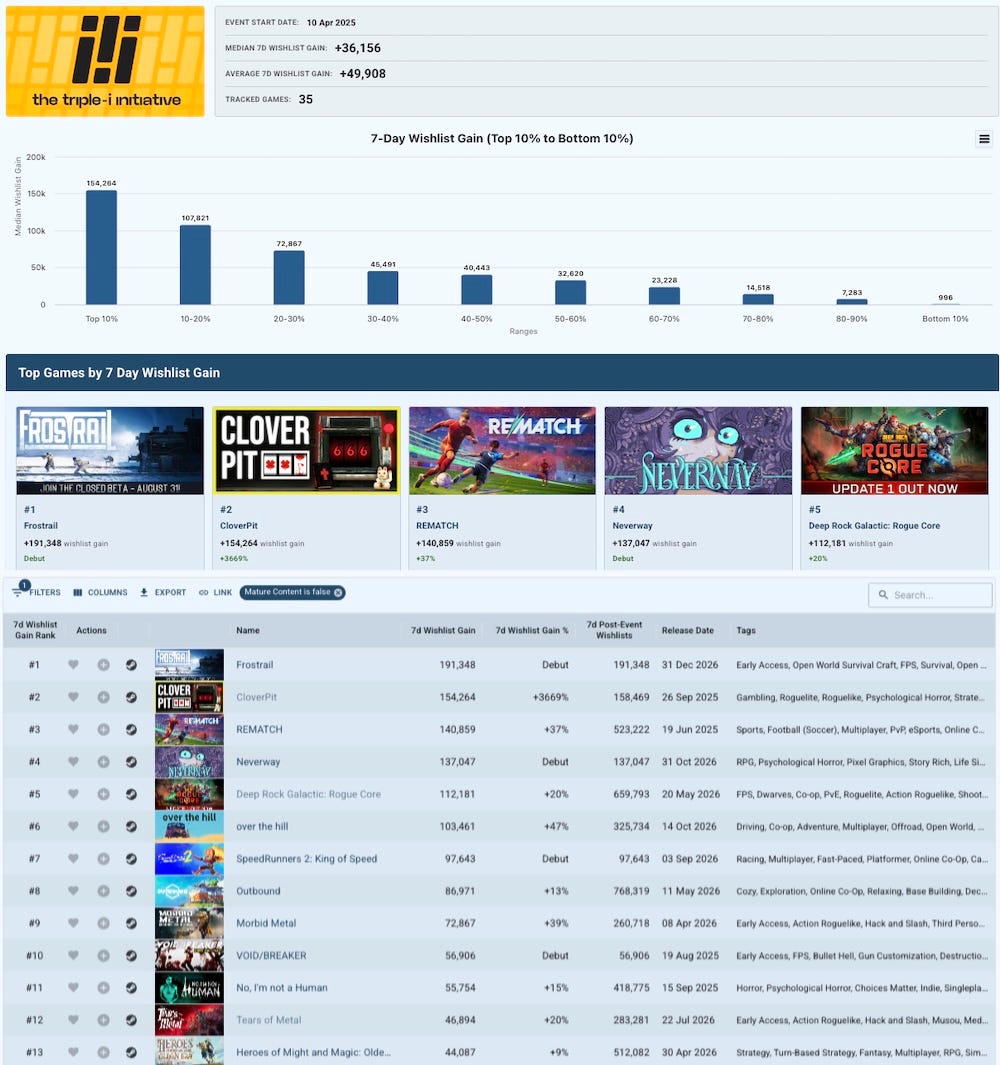Sort by Release Date column header
The height and width of the screenshot is (1065, 1000).
pyautogui.click(x=688, y=630)
